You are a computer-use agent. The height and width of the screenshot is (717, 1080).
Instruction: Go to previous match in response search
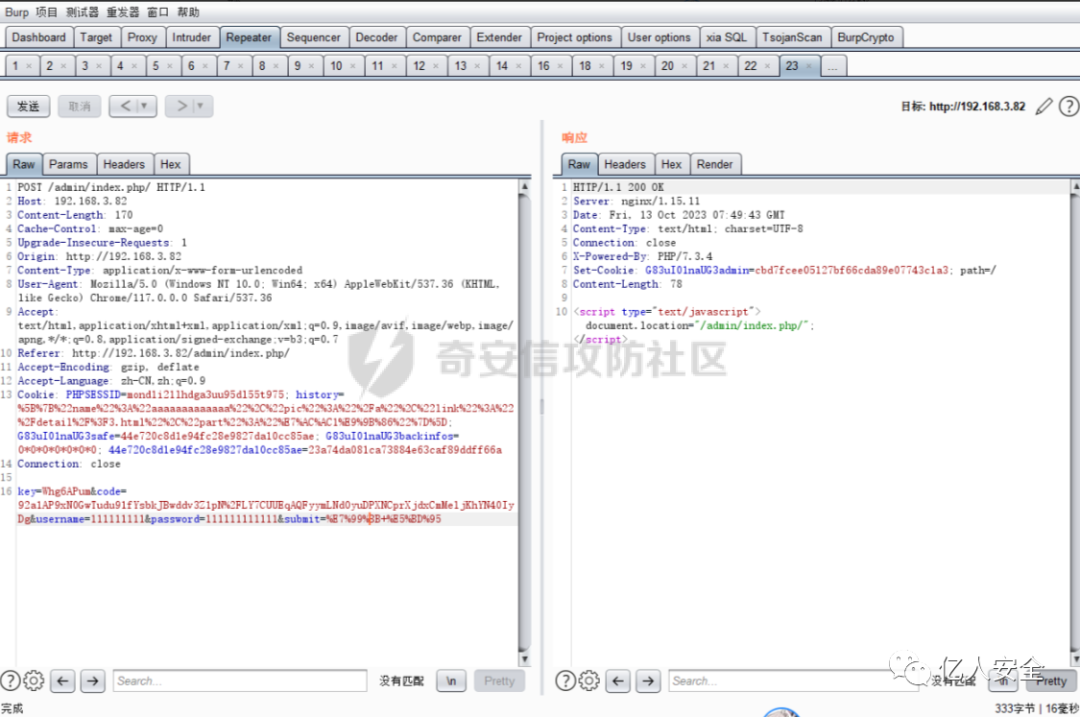(x=618, y=680)
